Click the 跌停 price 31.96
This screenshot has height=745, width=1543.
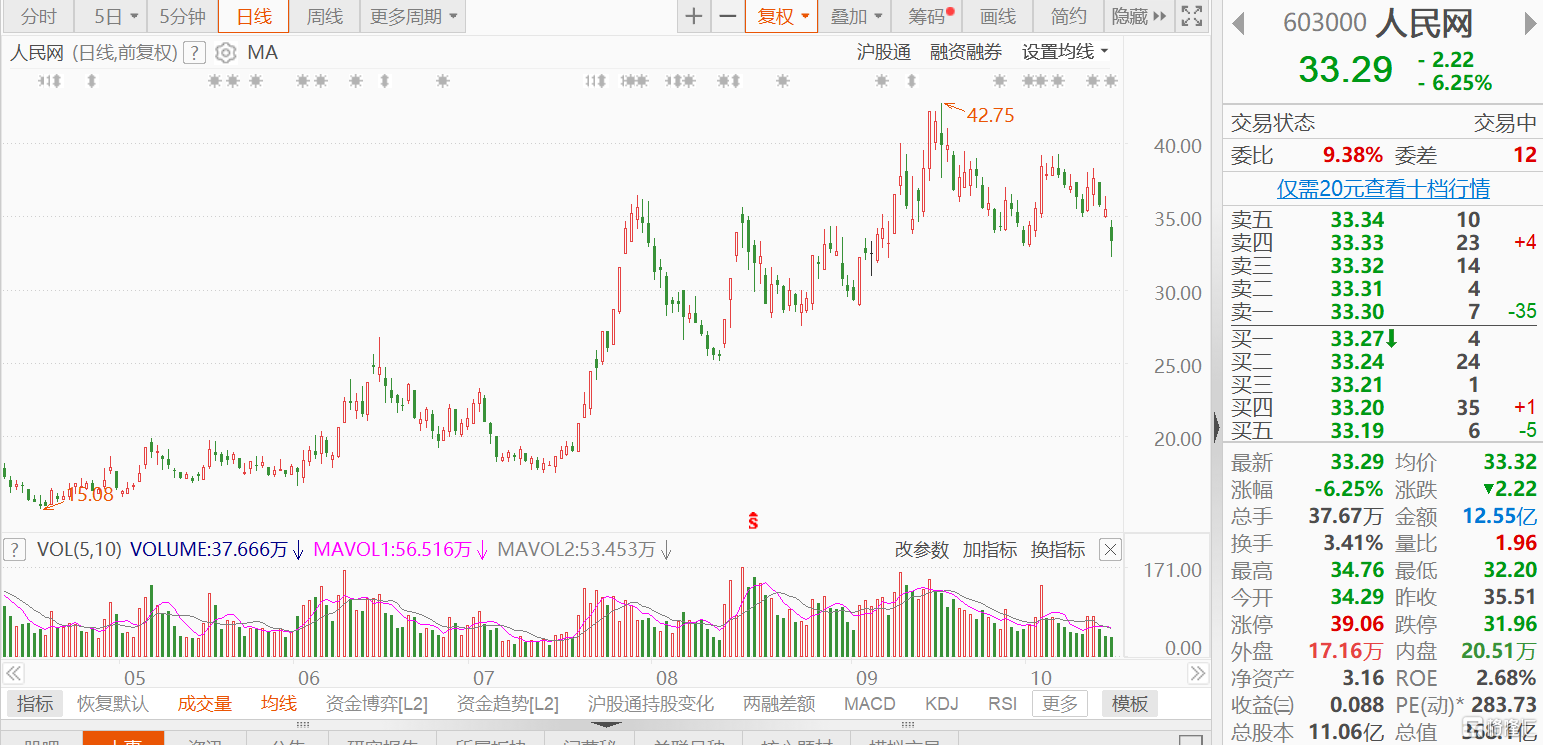tap(1509, 624)
